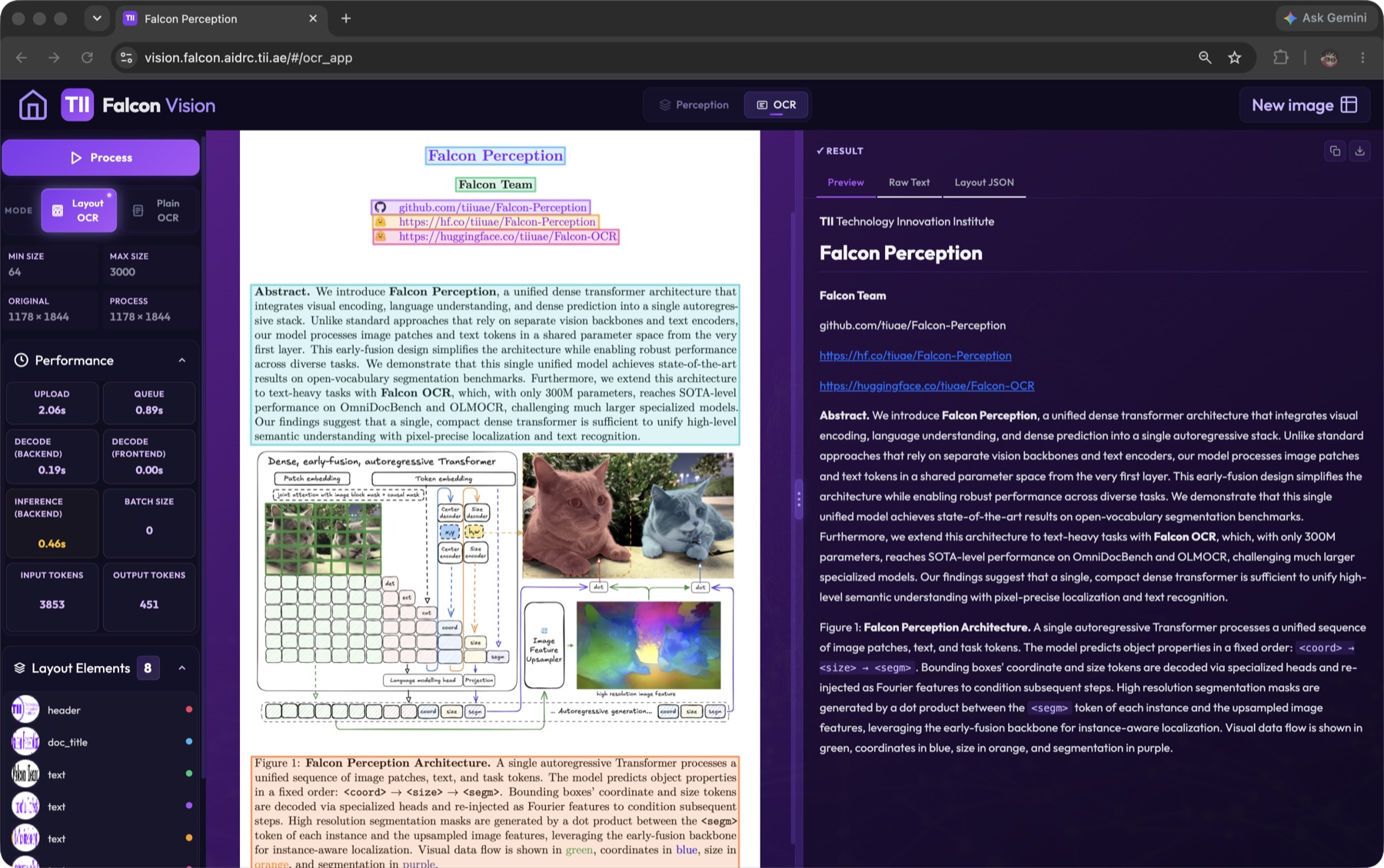Close the Falcon Perception browser tab
The image size is (1384, 868).
[x=313, y=18]
